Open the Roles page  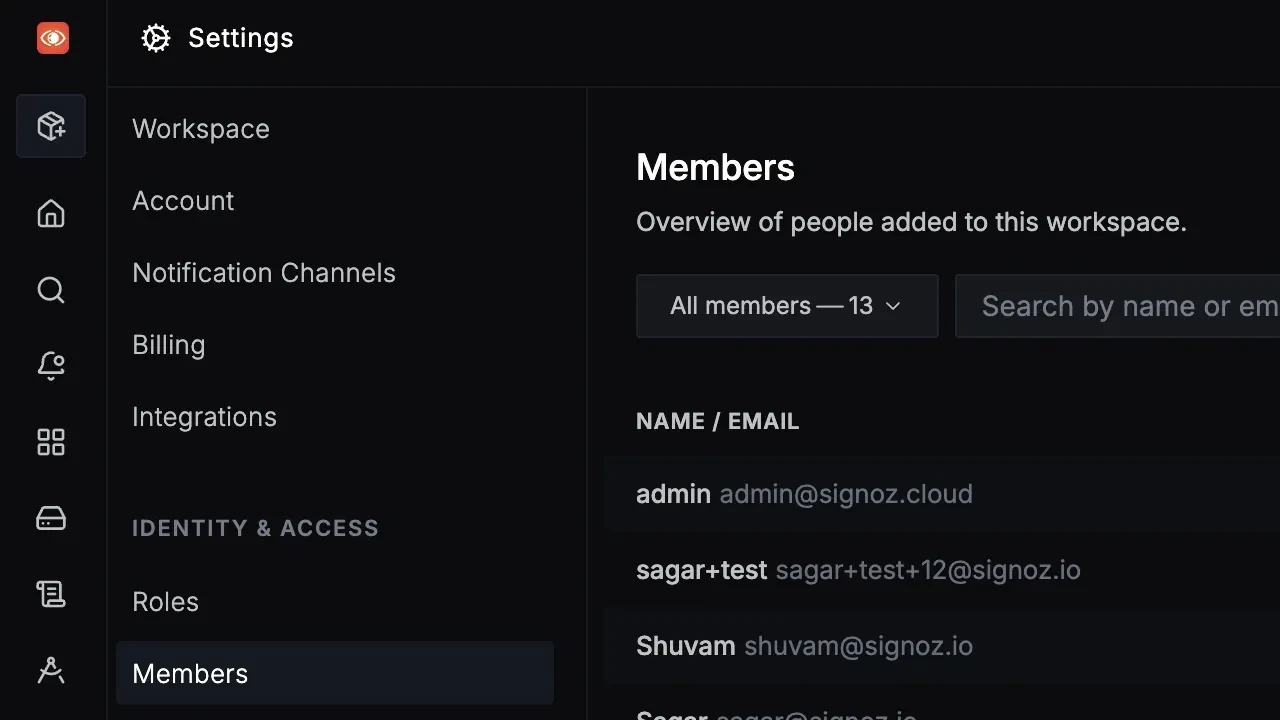[165, 602]
